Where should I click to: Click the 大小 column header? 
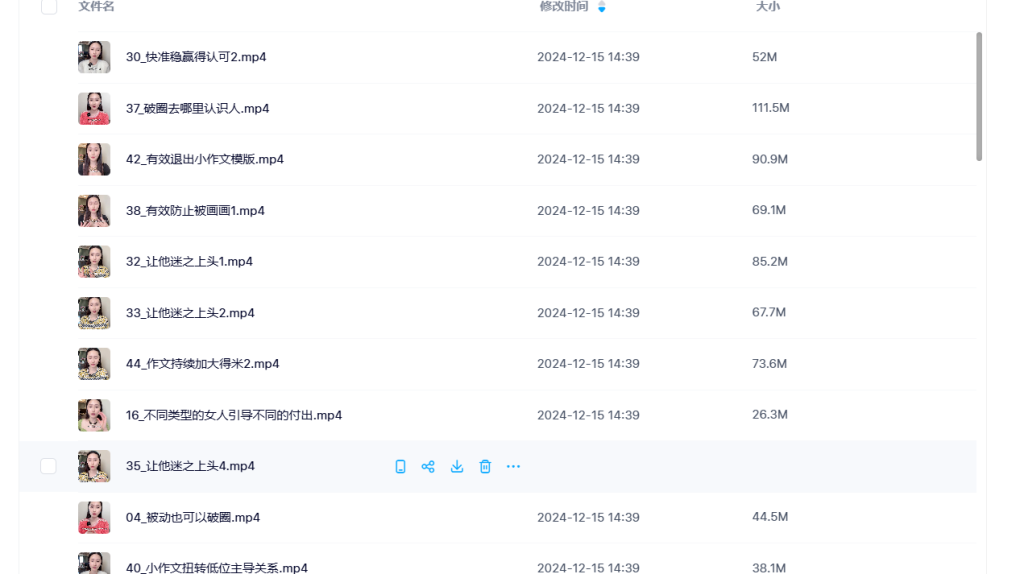coord(767,7)
